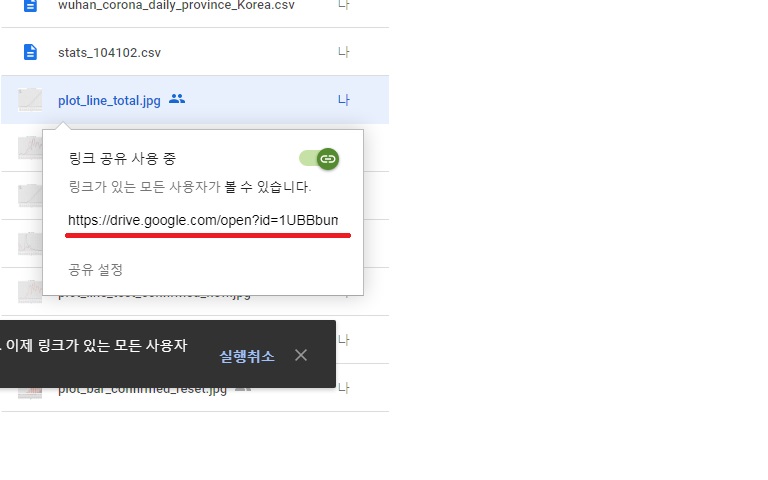Image resolution: width=768 pixels, height=480 pixels.
Task: Click 링크 공유 사용 중 heading
Action: click(x=122, y=159)
